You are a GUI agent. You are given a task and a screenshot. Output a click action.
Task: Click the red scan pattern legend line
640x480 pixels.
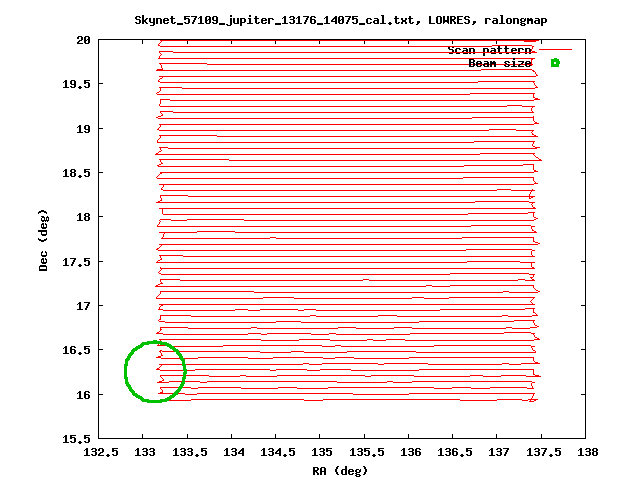coord(556,49)
